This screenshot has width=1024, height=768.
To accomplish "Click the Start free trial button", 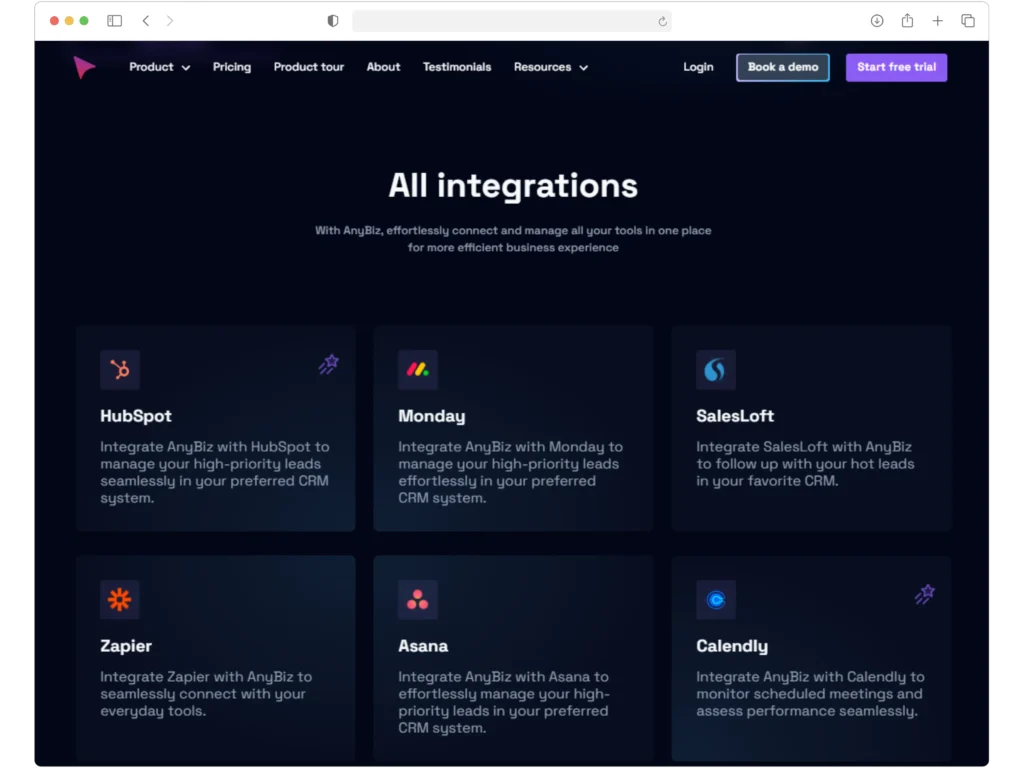I will click(x=897, y=67).
